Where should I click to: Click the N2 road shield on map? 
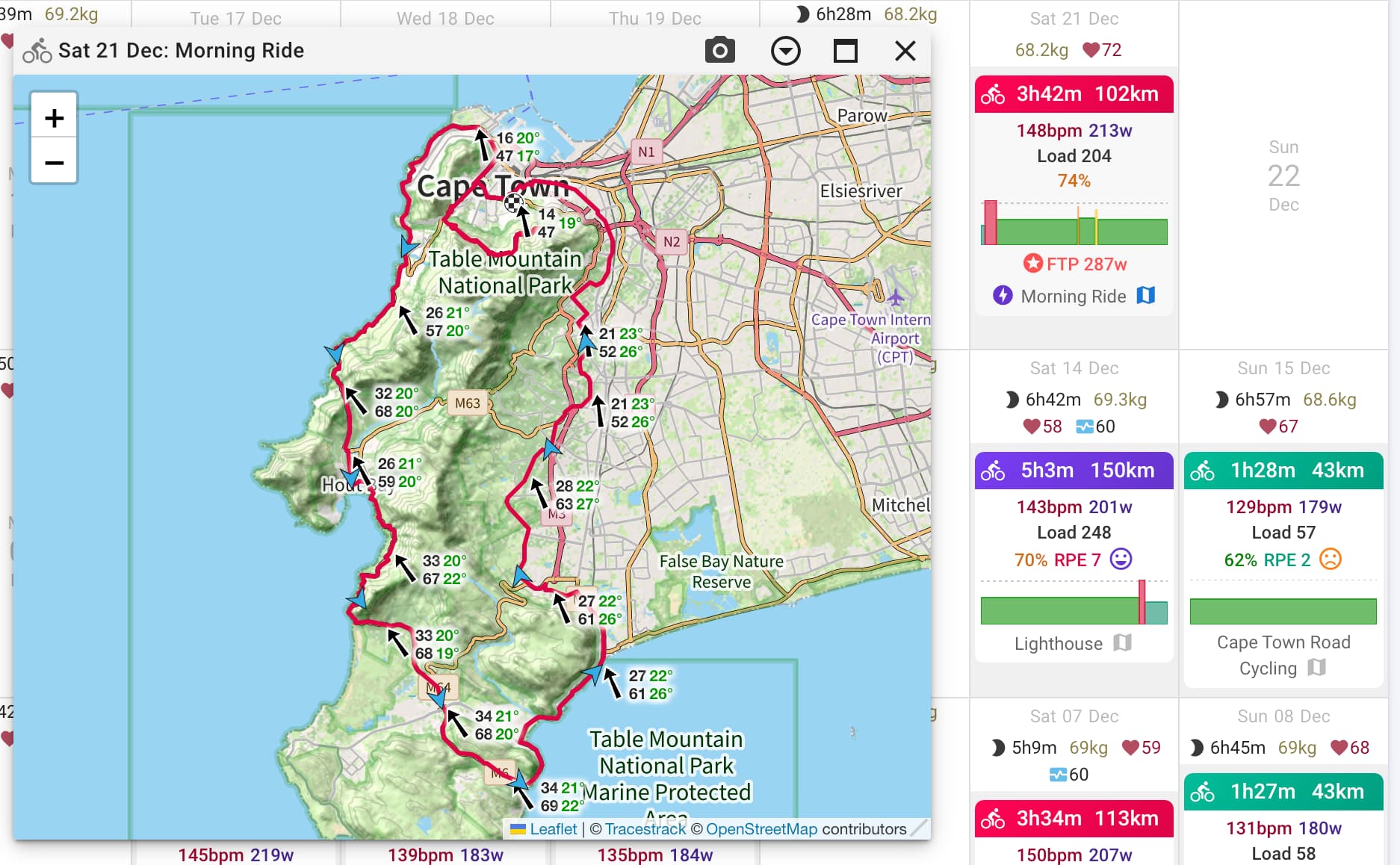click(671, 241)
